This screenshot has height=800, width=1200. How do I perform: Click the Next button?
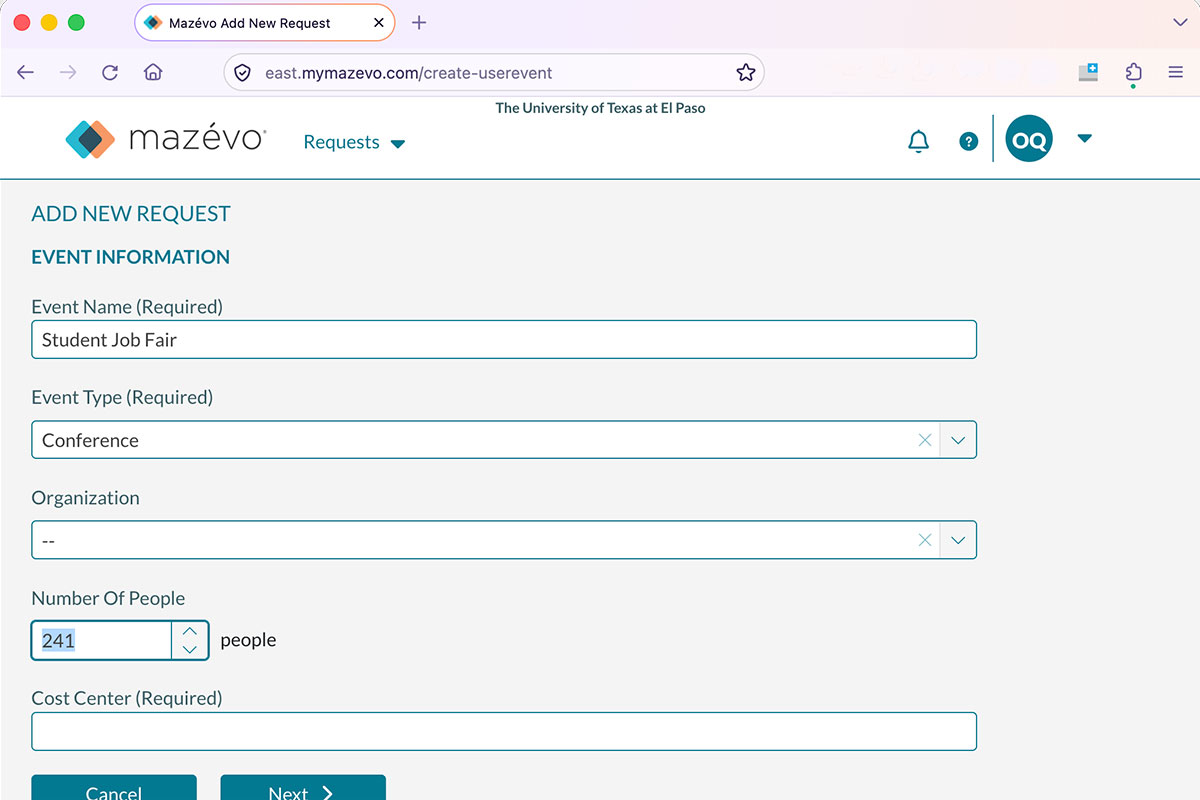303,788
